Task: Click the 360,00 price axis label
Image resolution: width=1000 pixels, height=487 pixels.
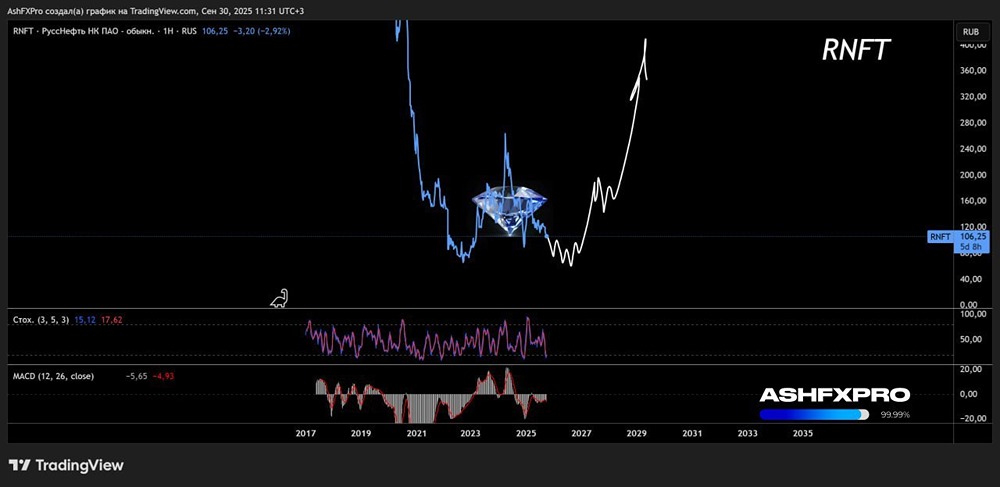Action: click(973, 71)
